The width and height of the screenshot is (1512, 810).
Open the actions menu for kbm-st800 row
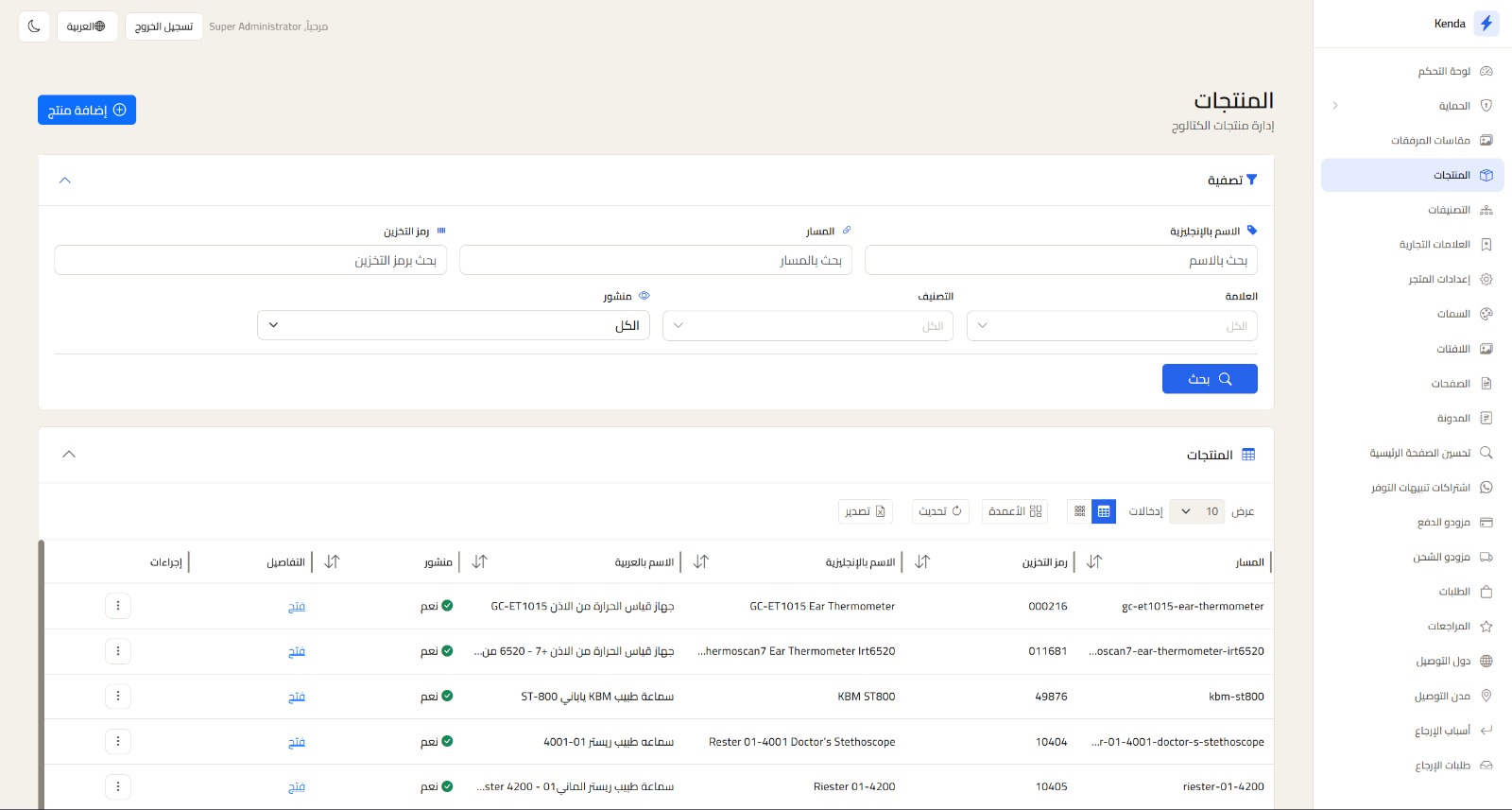point(118,697)
